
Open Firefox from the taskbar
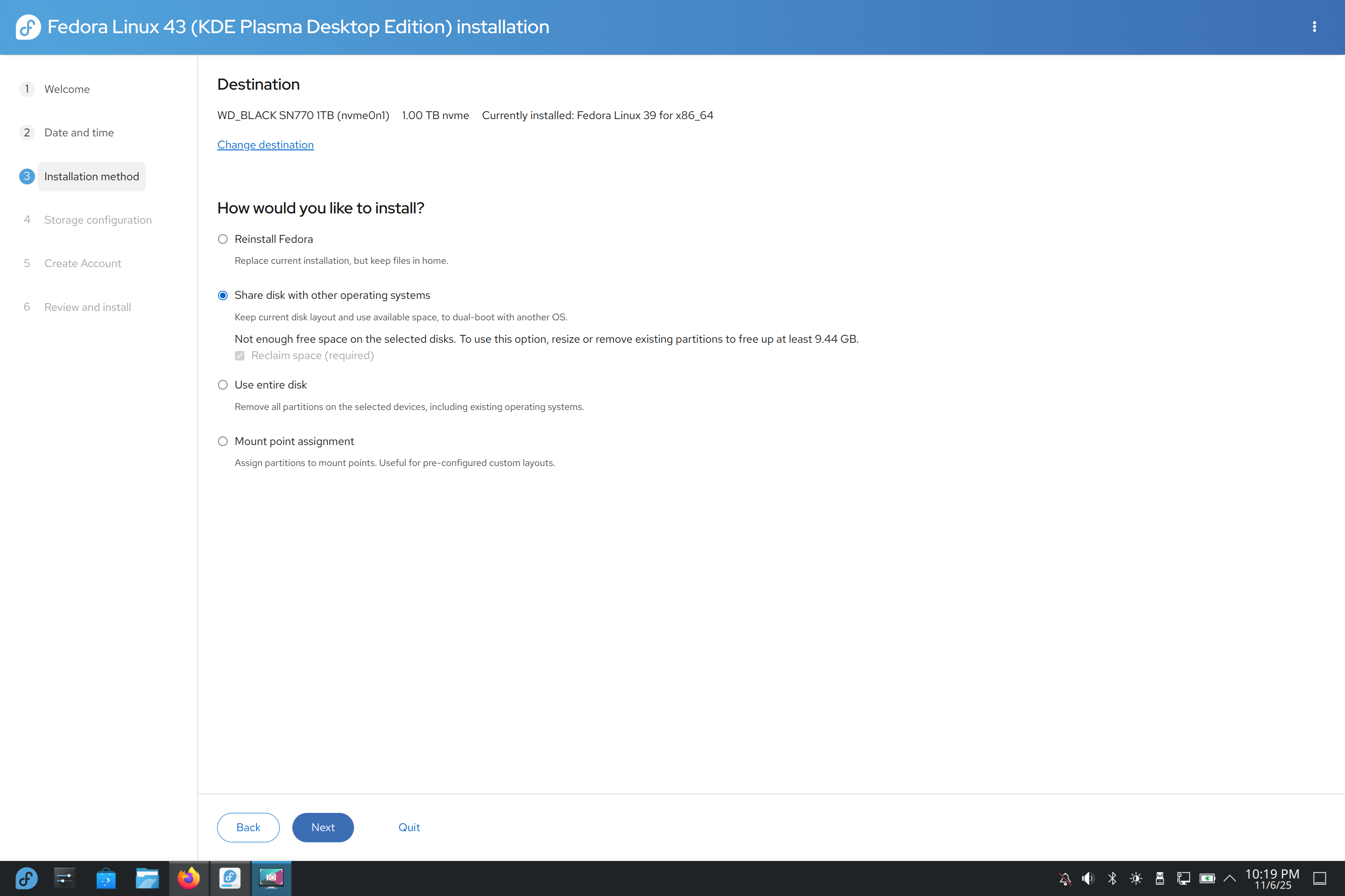coord(189,878)
